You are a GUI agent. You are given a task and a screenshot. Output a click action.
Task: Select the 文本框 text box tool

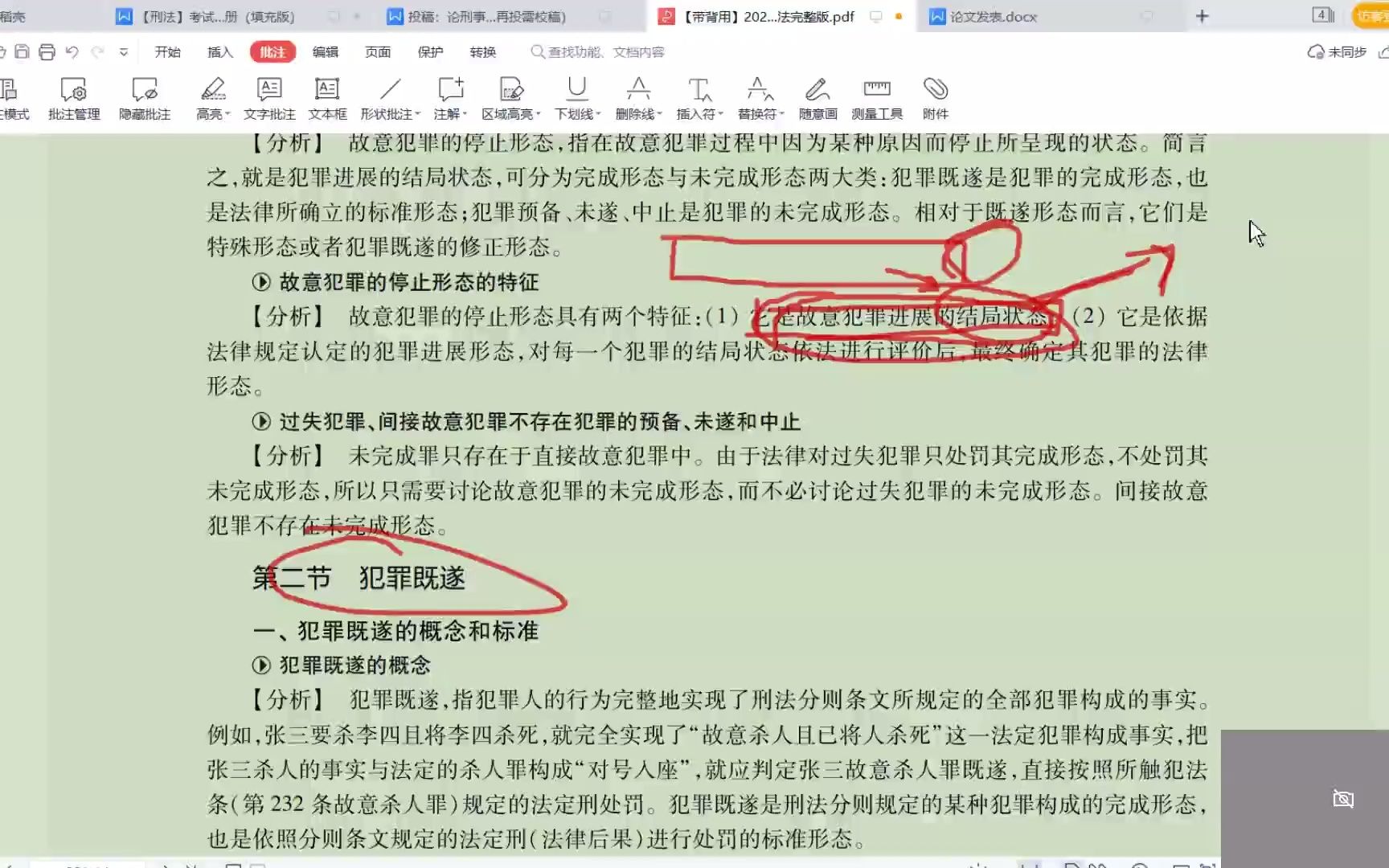tap(327, 99)
